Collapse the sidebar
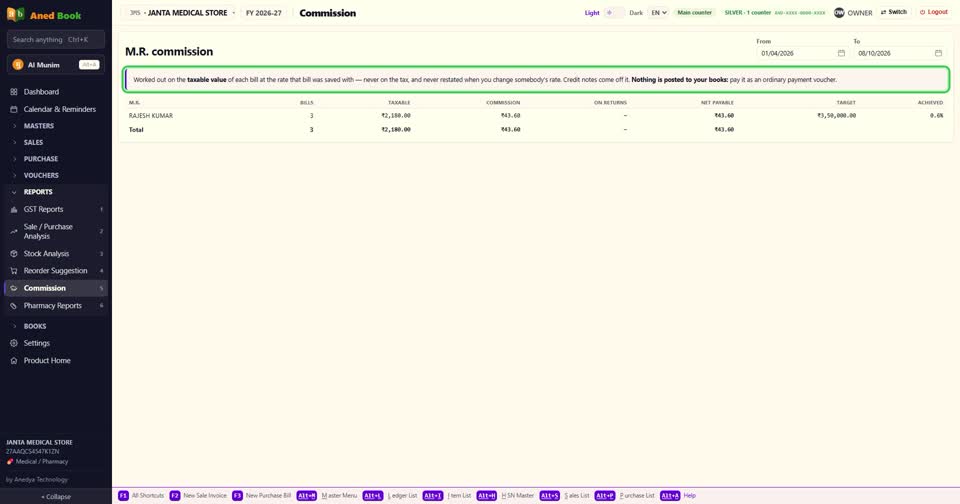The height and width of the screenshot is (504, 960). coord(56,497)
